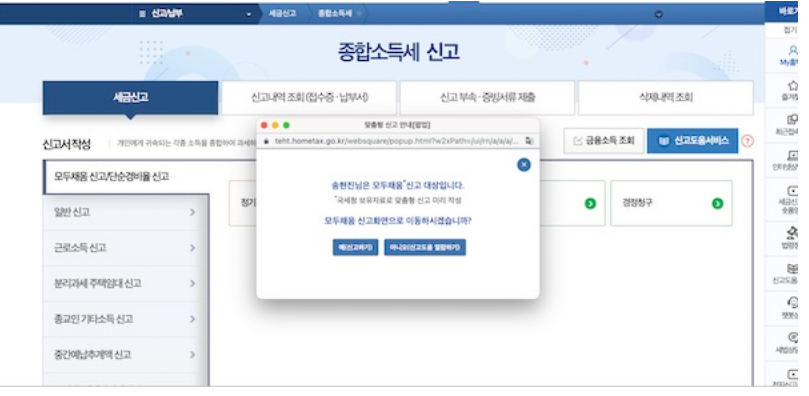Screen dimensions: 809x396
Task: Click the red question mark help icon
Action: coord(747,141)
